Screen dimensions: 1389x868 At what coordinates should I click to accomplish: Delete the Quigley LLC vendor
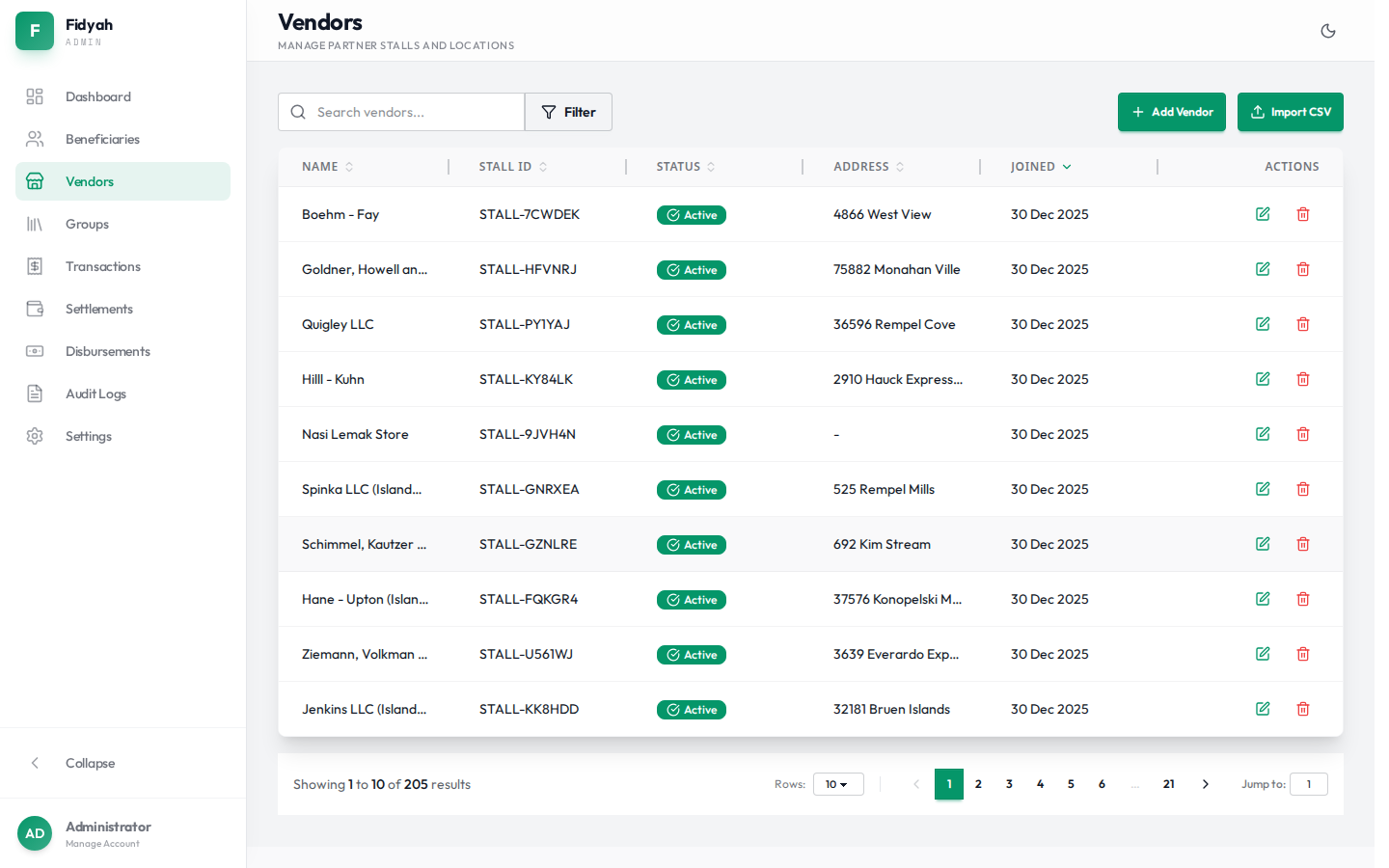1302,324
